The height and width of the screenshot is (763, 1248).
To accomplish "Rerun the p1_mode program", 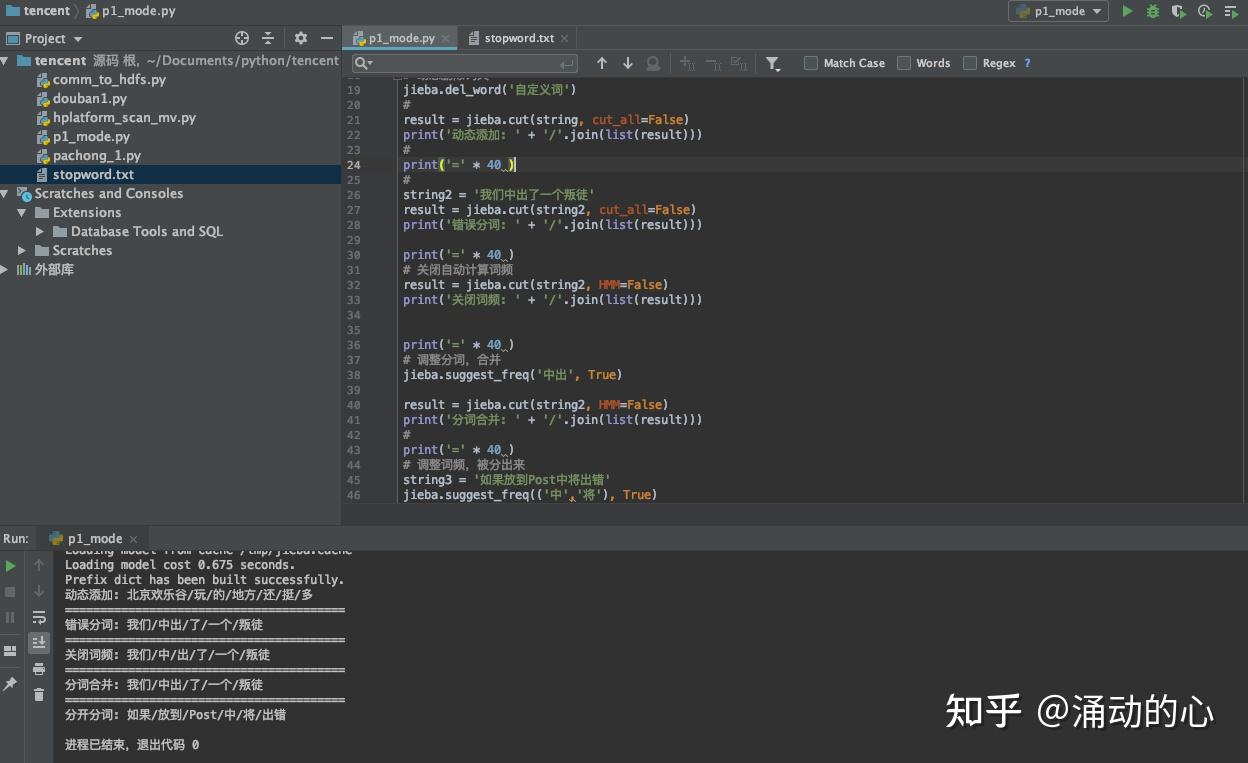I will (x=10, y=565).
